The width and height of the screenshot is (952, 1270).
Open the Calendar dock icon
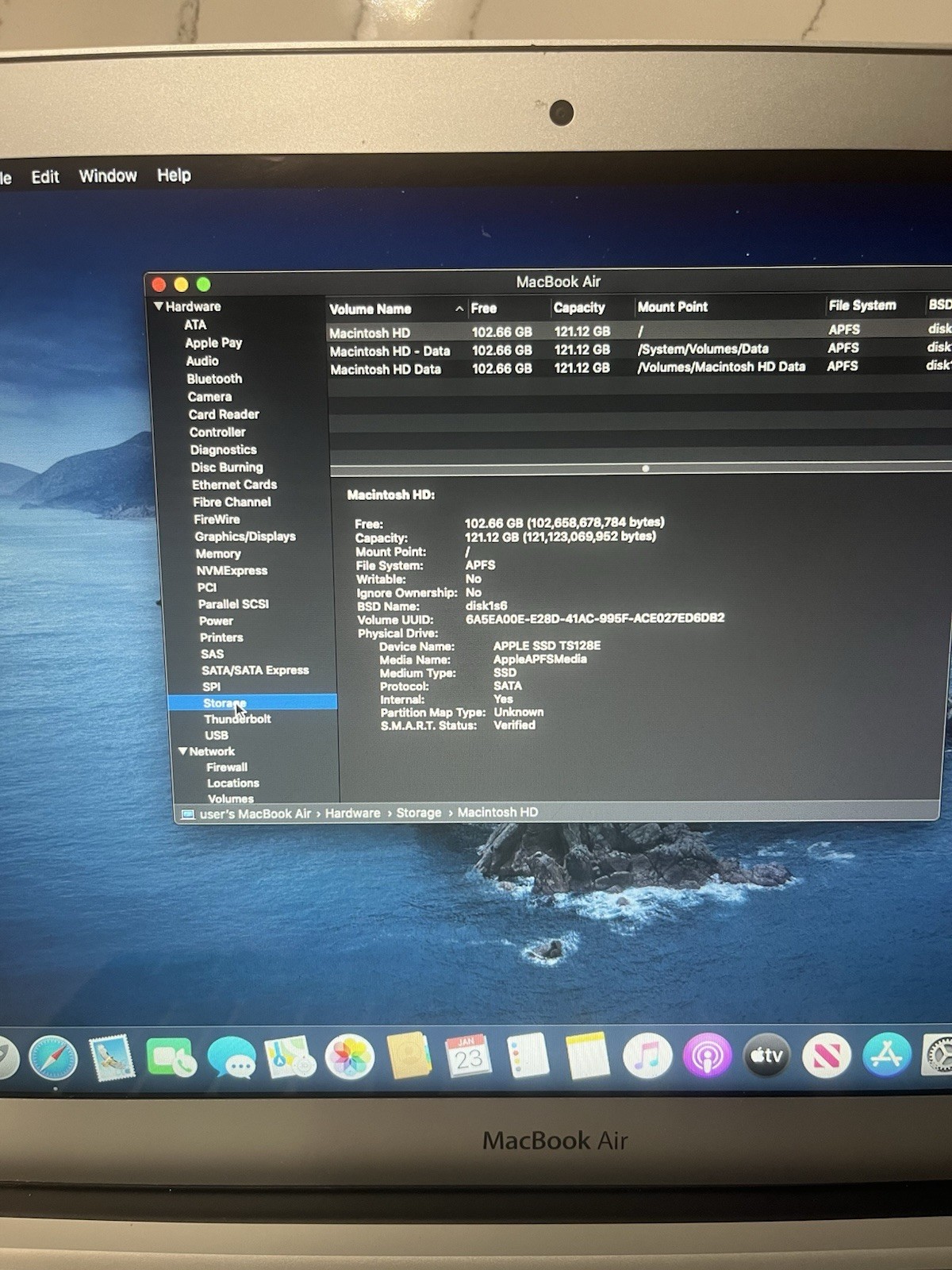468,1056
